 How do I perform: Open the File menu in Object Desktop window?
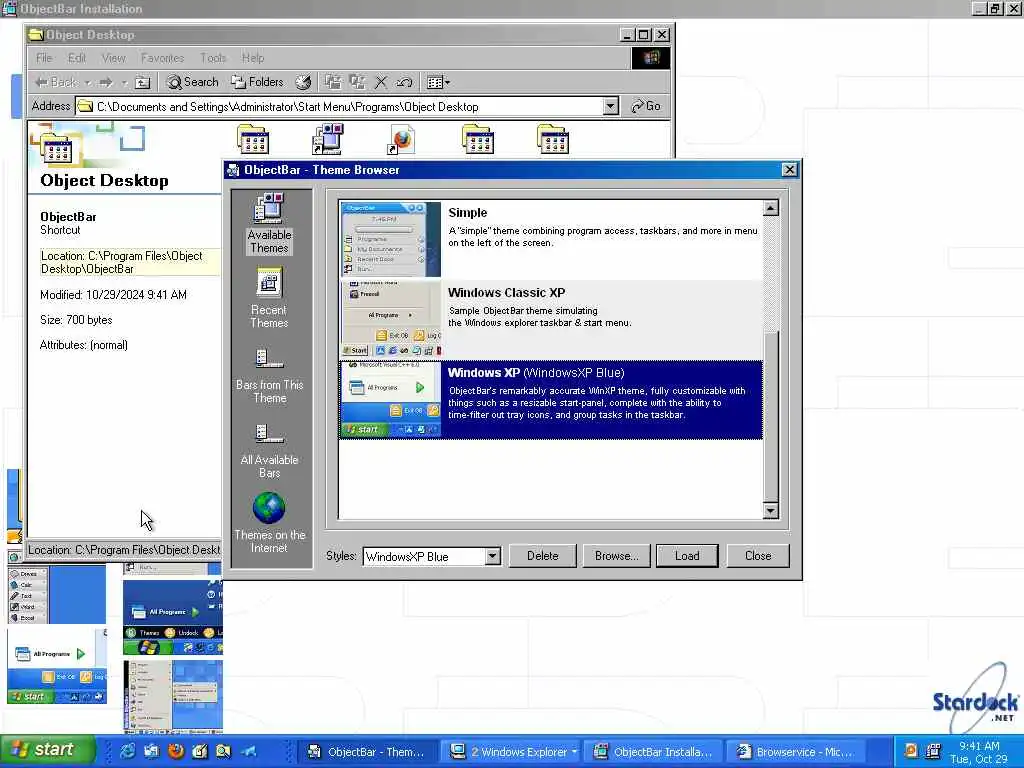44,58
